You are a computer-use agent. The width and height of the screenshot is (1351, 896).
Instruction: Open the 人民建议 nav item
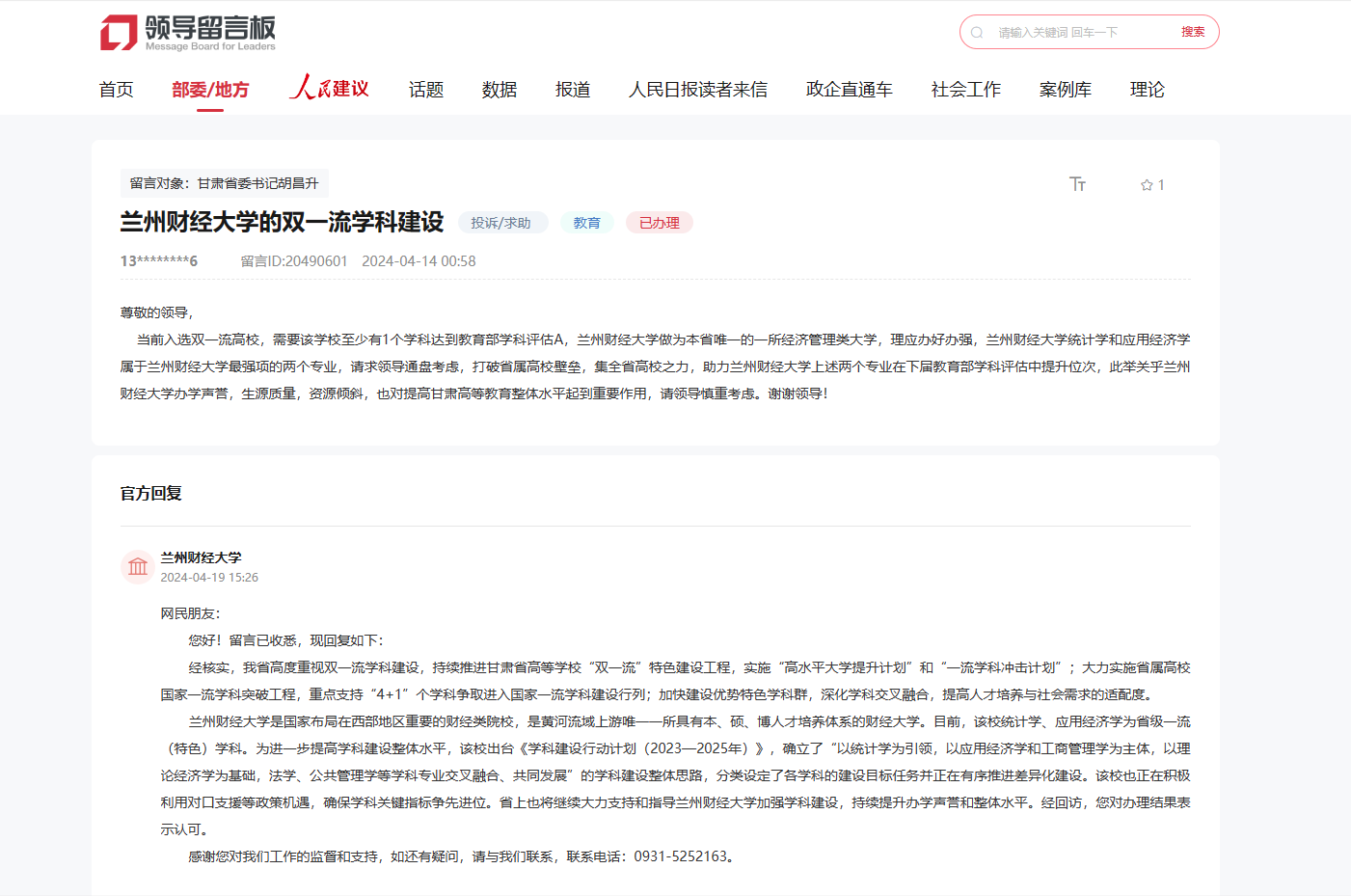pyautogui.click(x=329, y=88)
